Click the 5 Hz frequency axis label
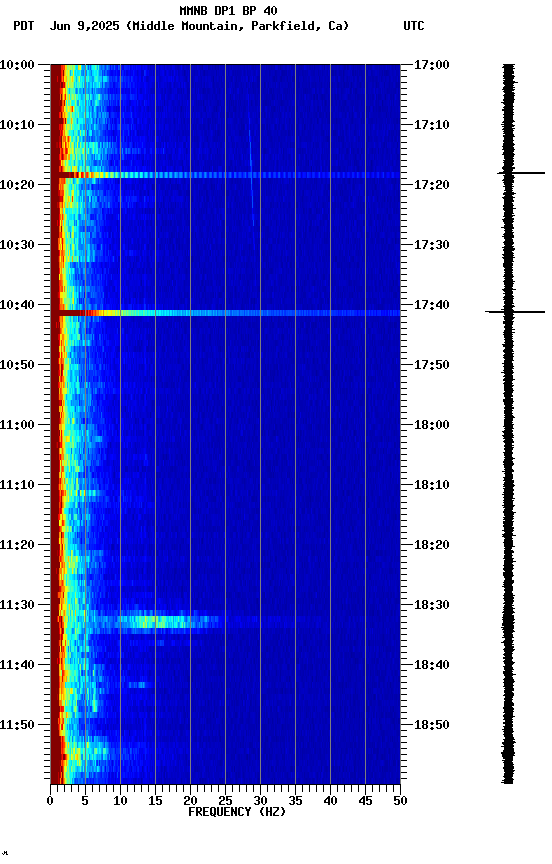The height and width of the screenshot is (864, 552). coord(85,801)
